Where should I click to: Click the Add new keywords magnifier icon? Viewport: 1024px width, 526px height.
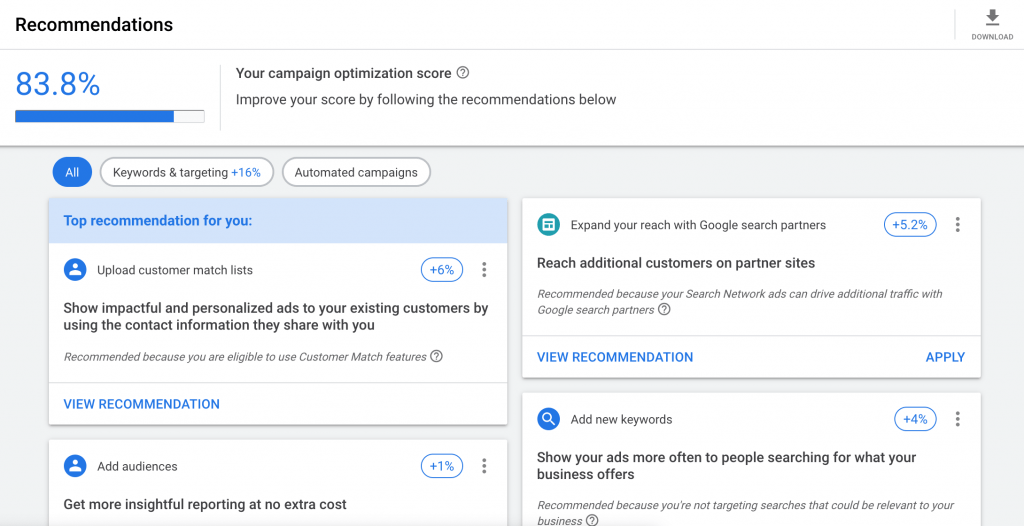(548, 419)
